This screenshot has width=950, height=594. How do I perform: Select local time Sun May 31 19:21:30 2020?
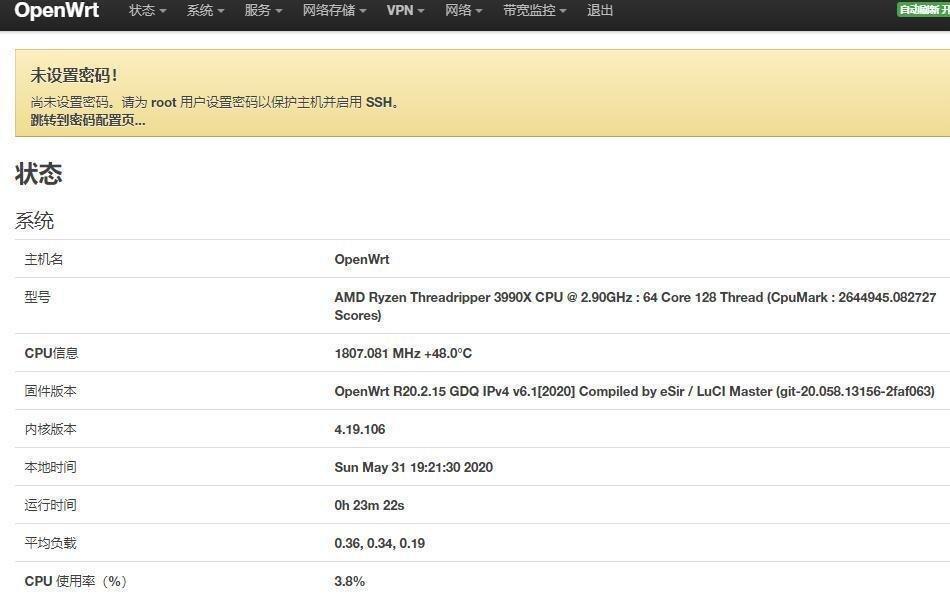414,467
